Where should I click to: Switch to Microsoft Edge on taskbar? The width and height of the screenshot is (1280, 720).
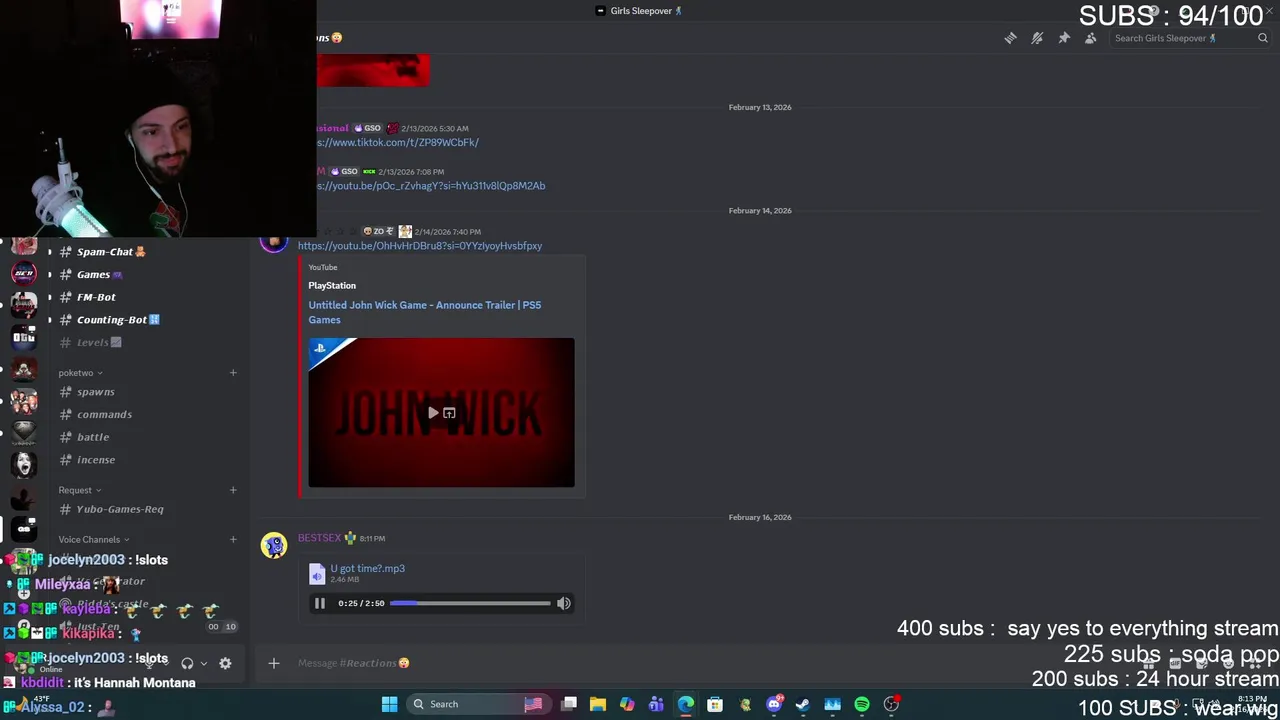tap(686, 704)
